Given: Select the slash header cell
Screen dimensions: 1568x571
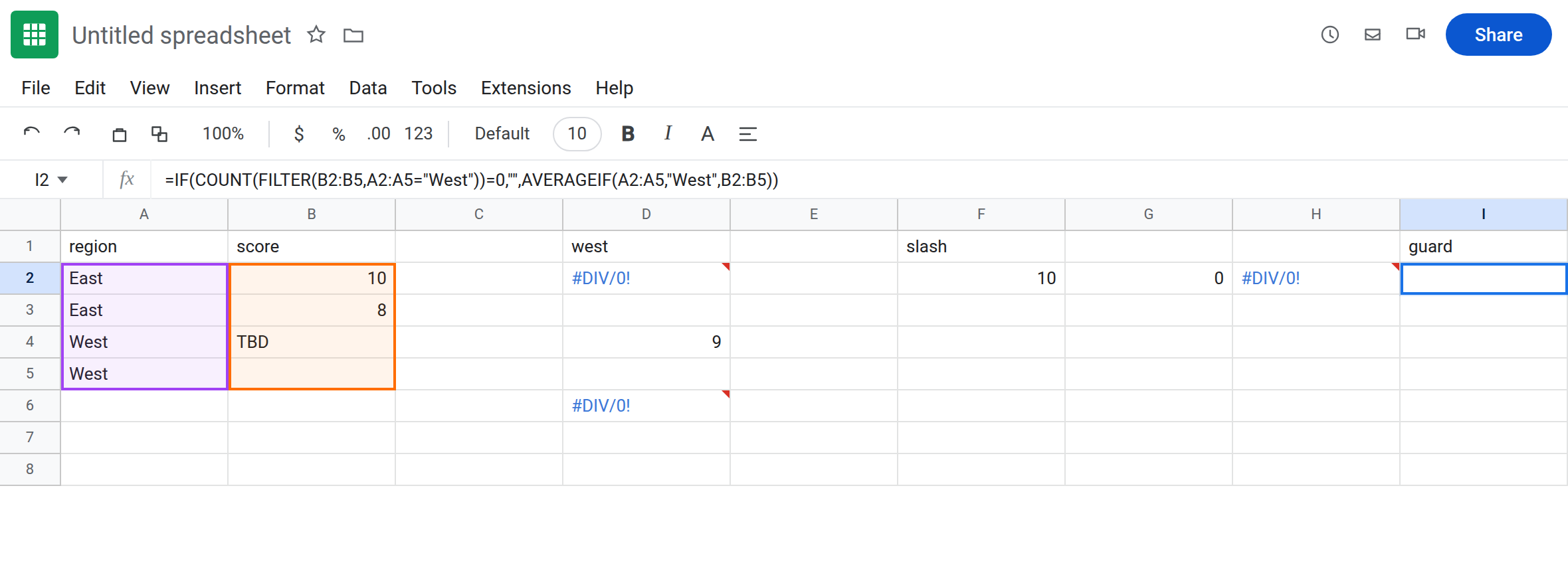Looking at the screenshot, I should 981,246.
